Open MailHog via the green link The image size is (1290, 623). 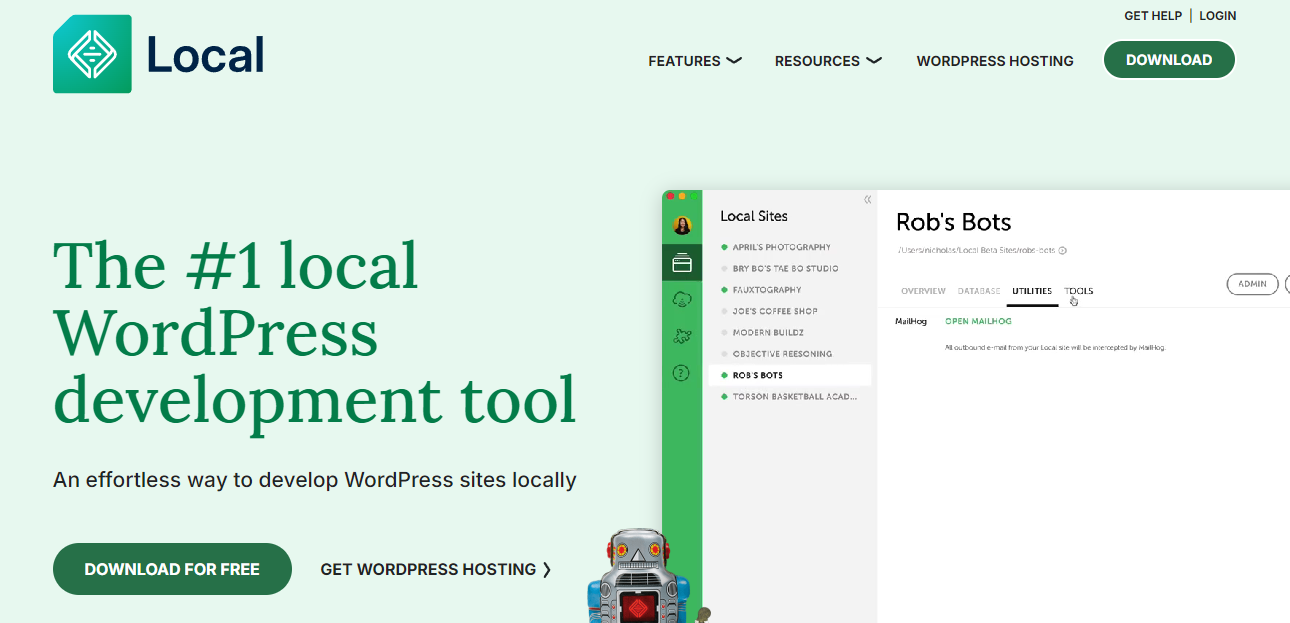click(x=978, y=321)
